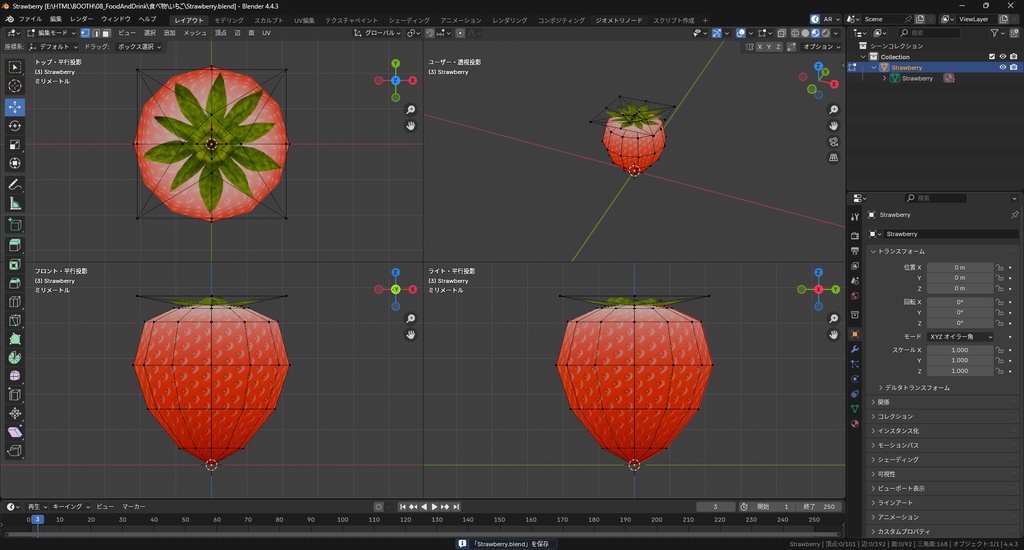This screenshot has height=550, width=1024.
Task: Toggle the lock for Location X
Action: coord(999,267)
